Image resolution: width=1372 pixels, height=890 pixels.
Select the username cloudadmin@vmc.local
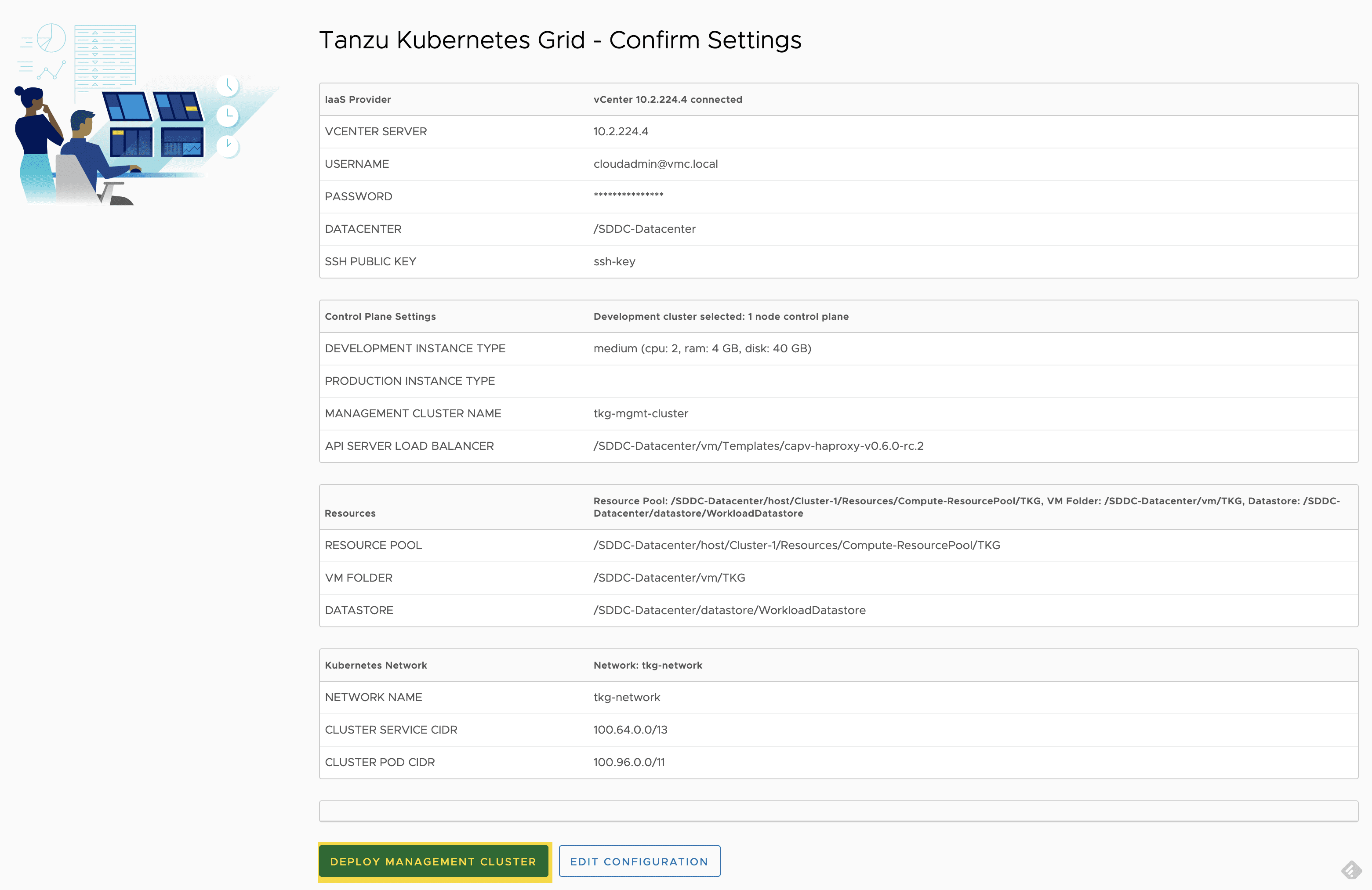(655, 164)
